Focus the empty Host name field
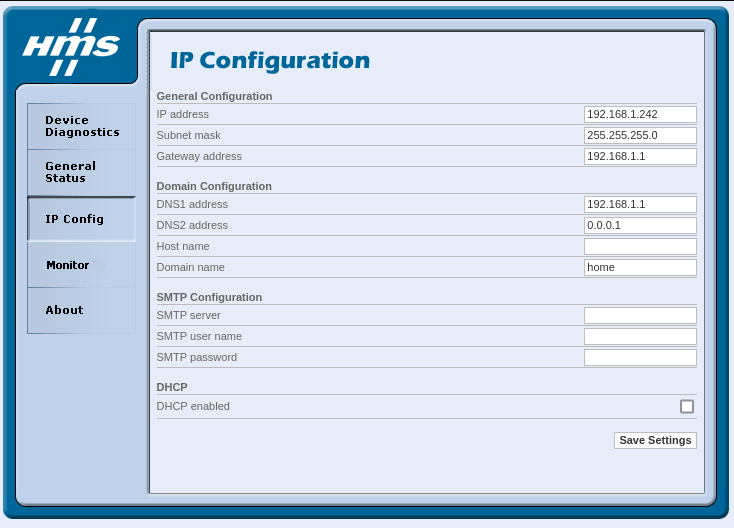The height and width of the screenshot is (528, 734). (640, 246)
